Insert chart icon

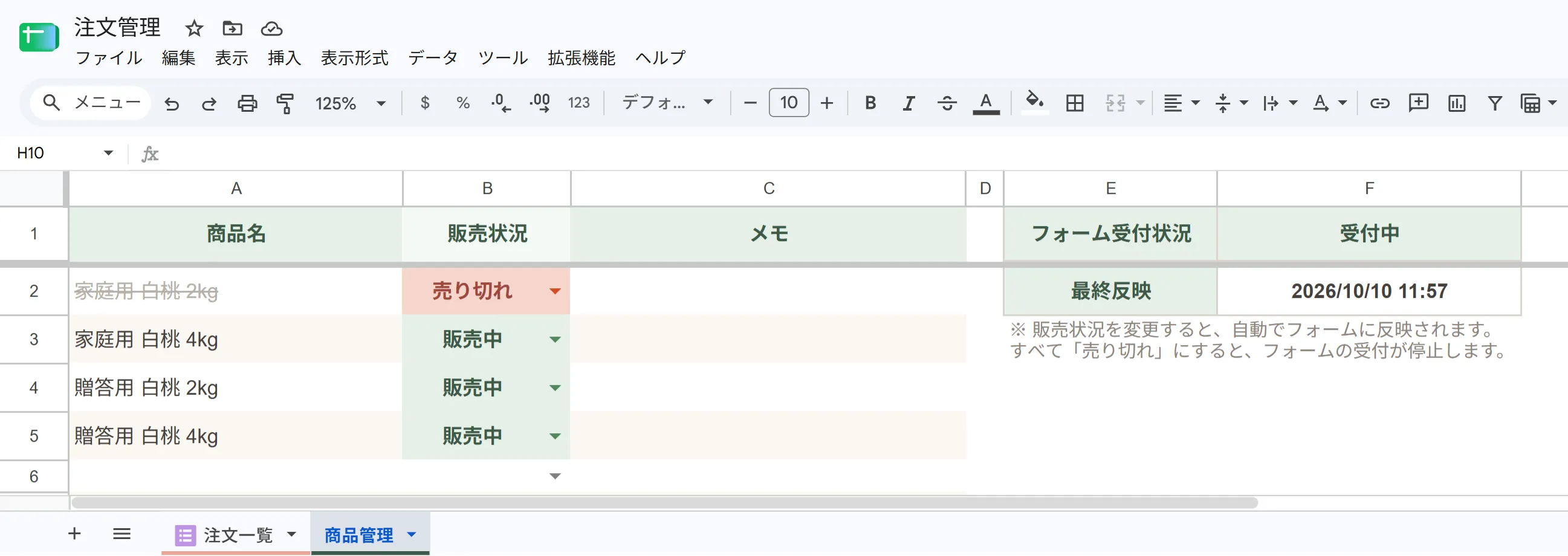click(1457, 103)
